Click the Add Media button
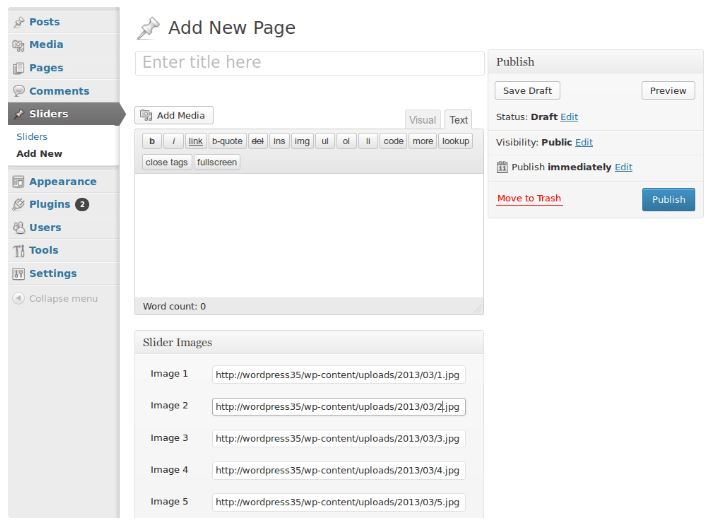This screenshot has width=711, height=527. [x=174, y=116]
